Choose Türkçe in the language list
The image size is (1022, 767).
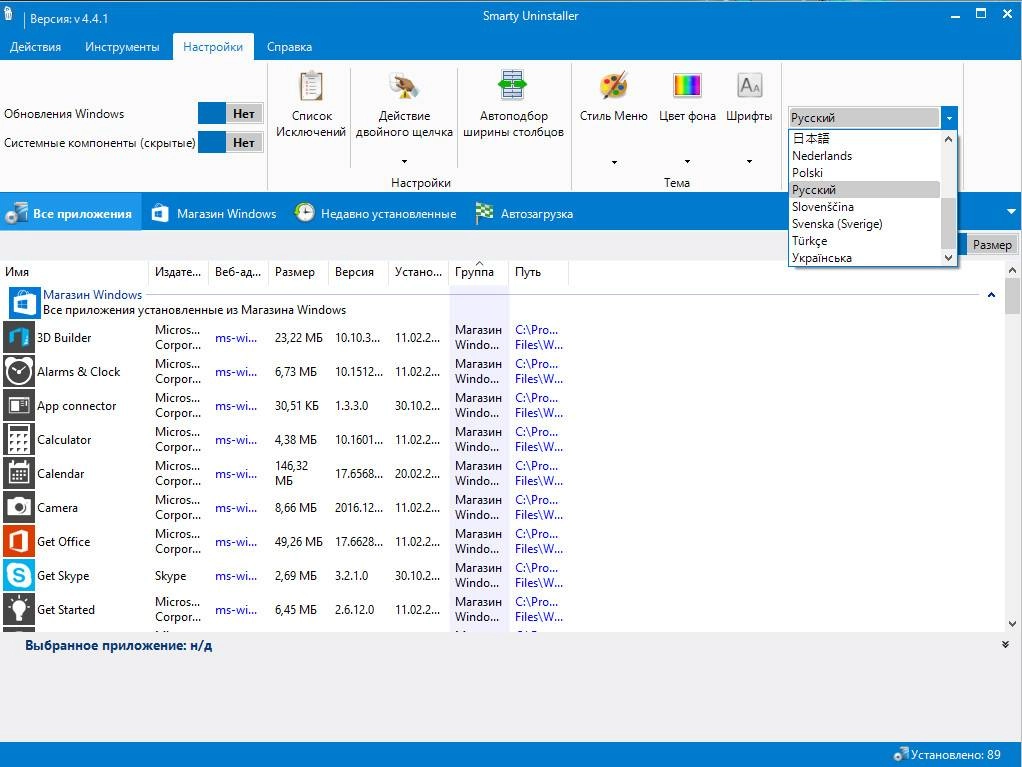coord(865,240)
